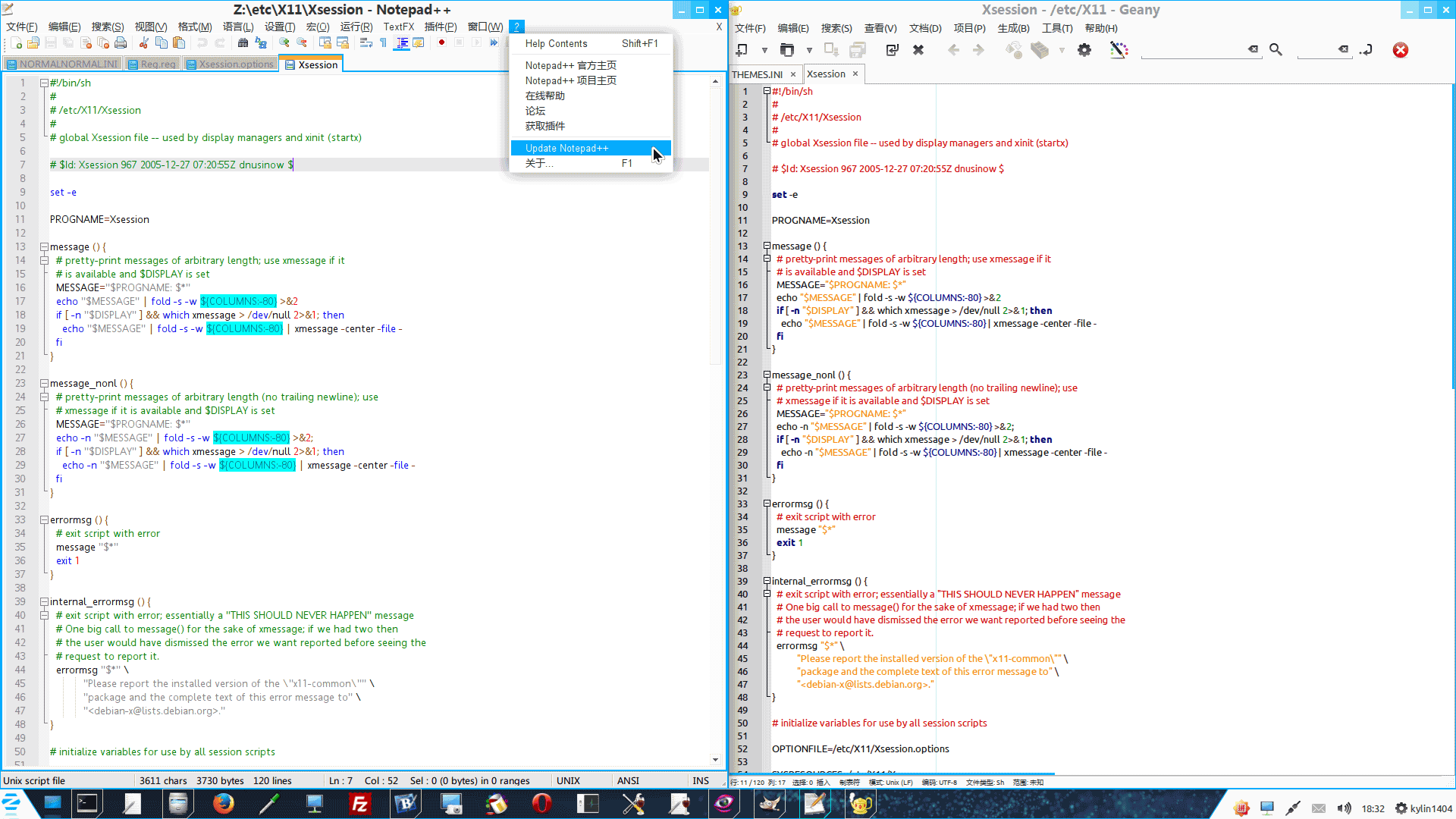Click Geany jump to line arrow icon
The height and width of the screenshot is (819, 1456).
pos(1367,50)
